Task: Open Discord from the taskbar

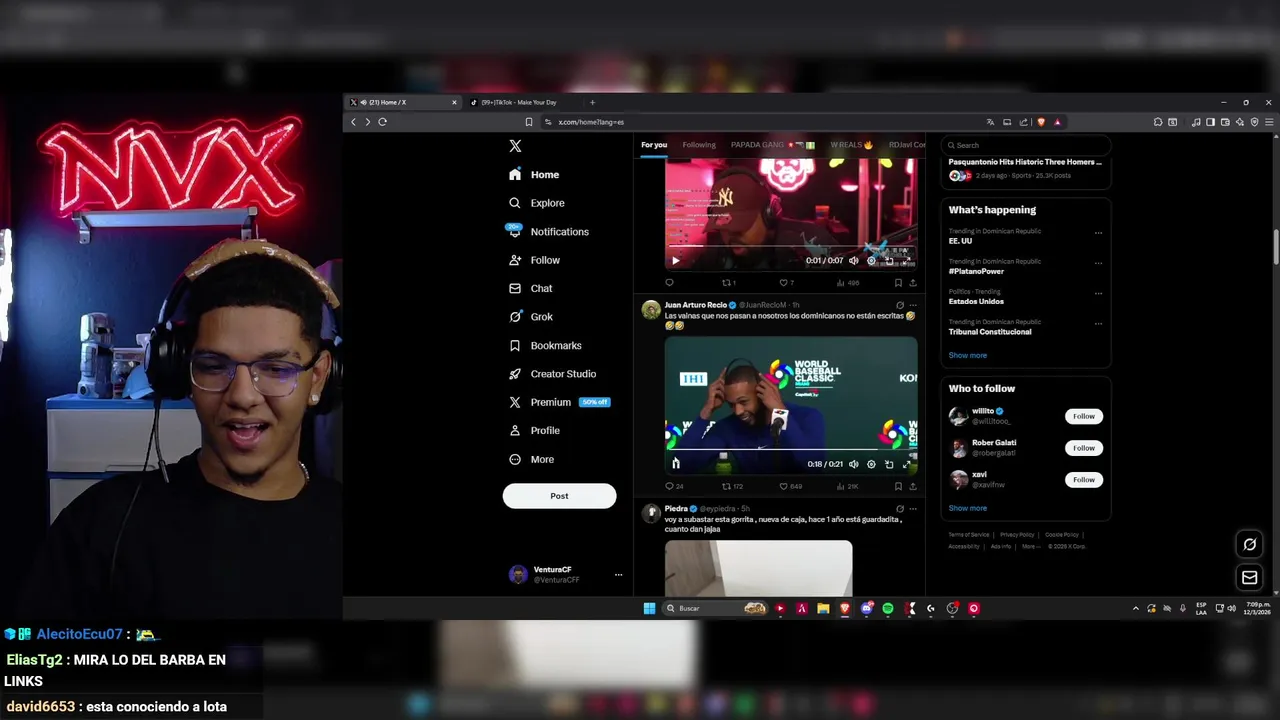Action: [x=866, y=608]
